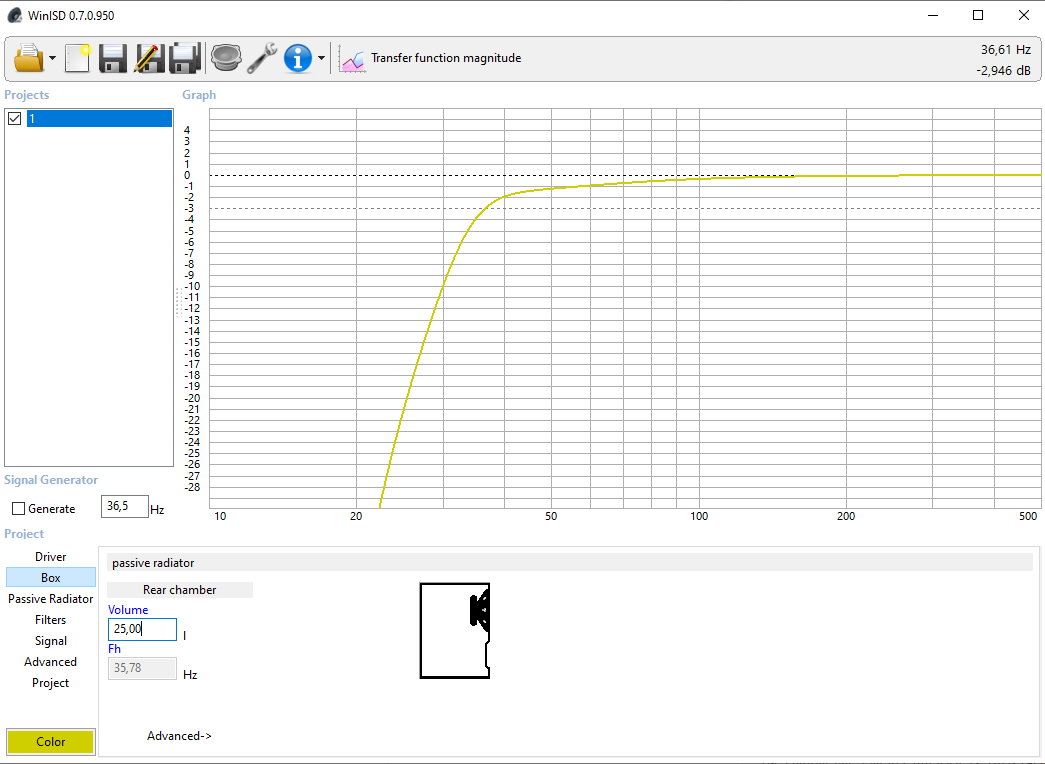Open the Advanced tab
1045x764 pixels.
pos(51,662)
